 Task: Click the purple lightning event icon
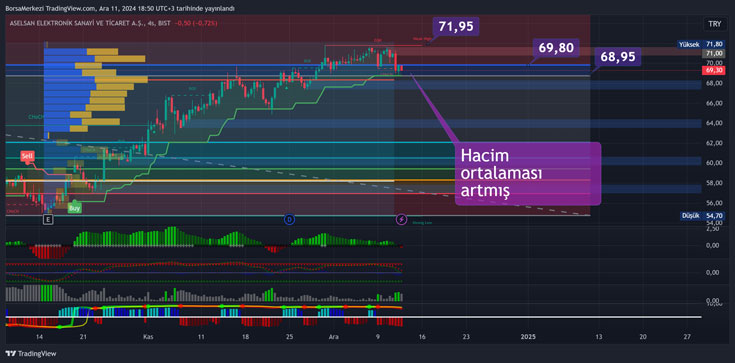pos(402,219)
